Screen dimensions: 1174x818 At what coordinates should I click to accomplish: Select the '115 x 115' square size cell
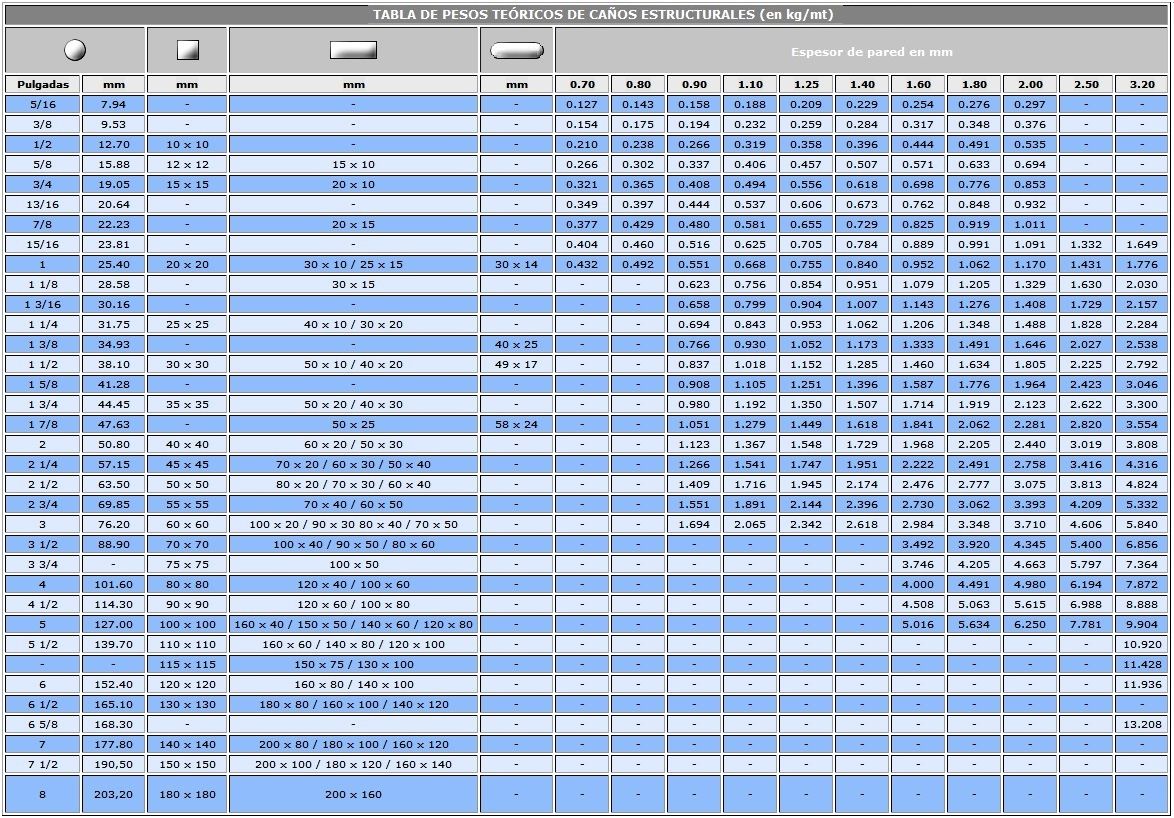(x=187, y=665)
